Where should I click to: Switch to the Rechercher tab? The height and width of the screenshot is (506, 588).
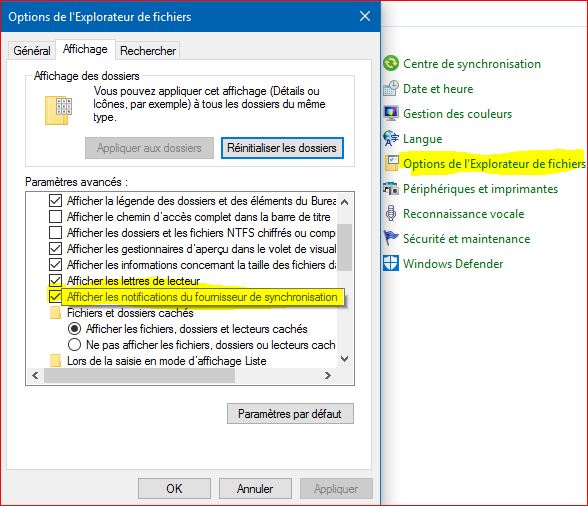click(148, 51)
